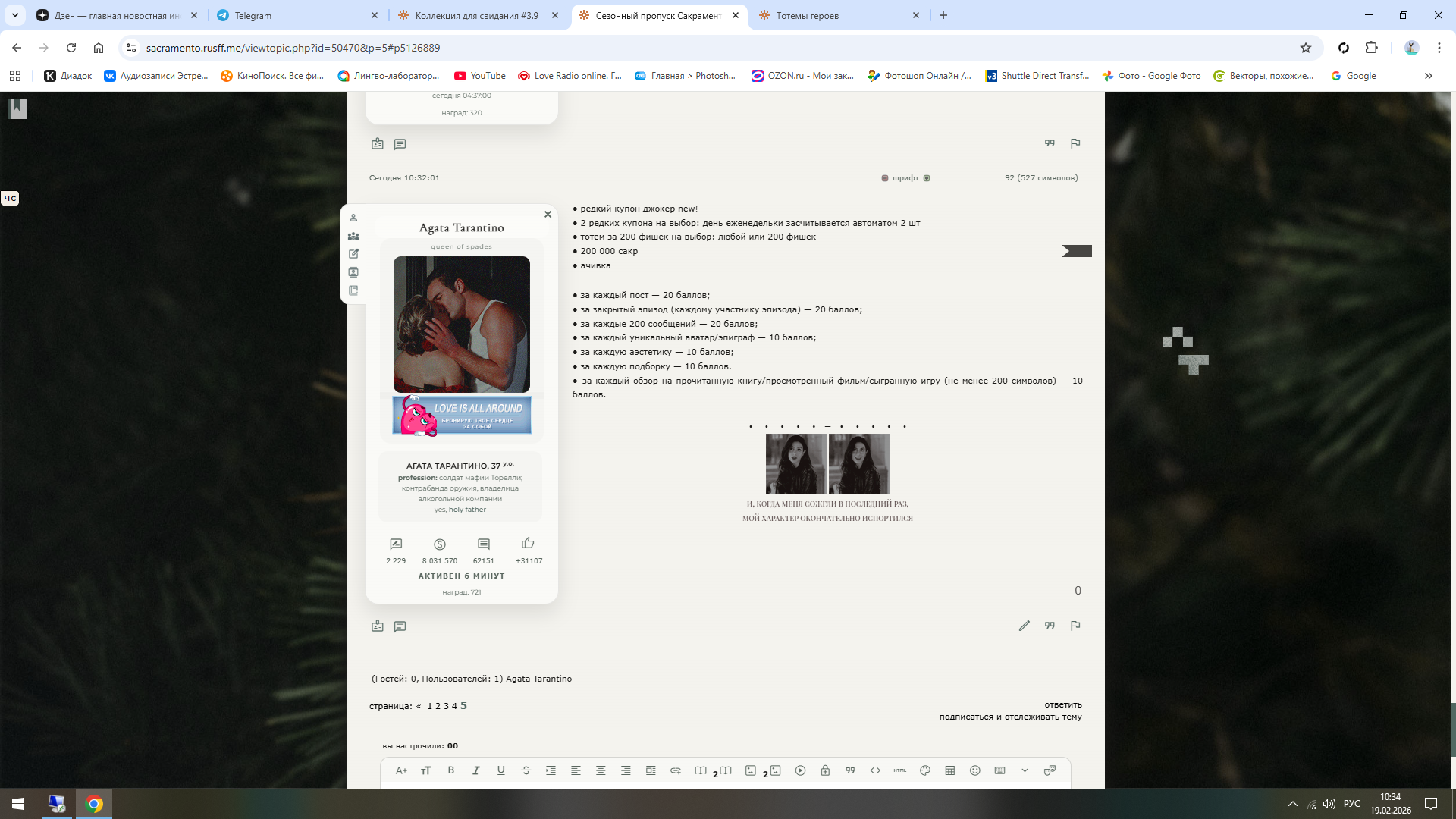Increase font with green plus toggle
The width and height of the screenshot is (1456, 819).
(927, 178)
